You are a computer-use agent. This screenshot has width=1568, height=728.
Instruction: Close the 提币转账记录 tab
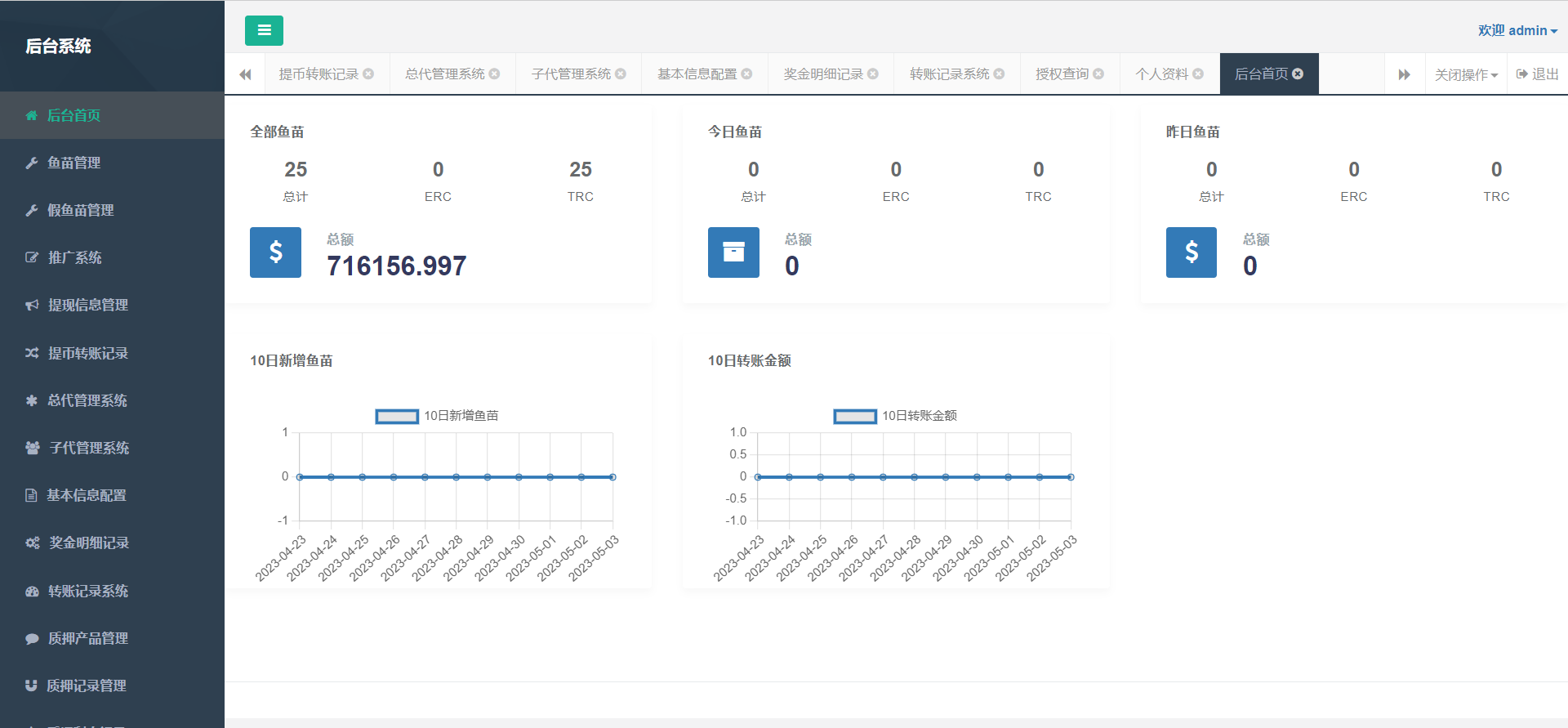click(368, 74)
